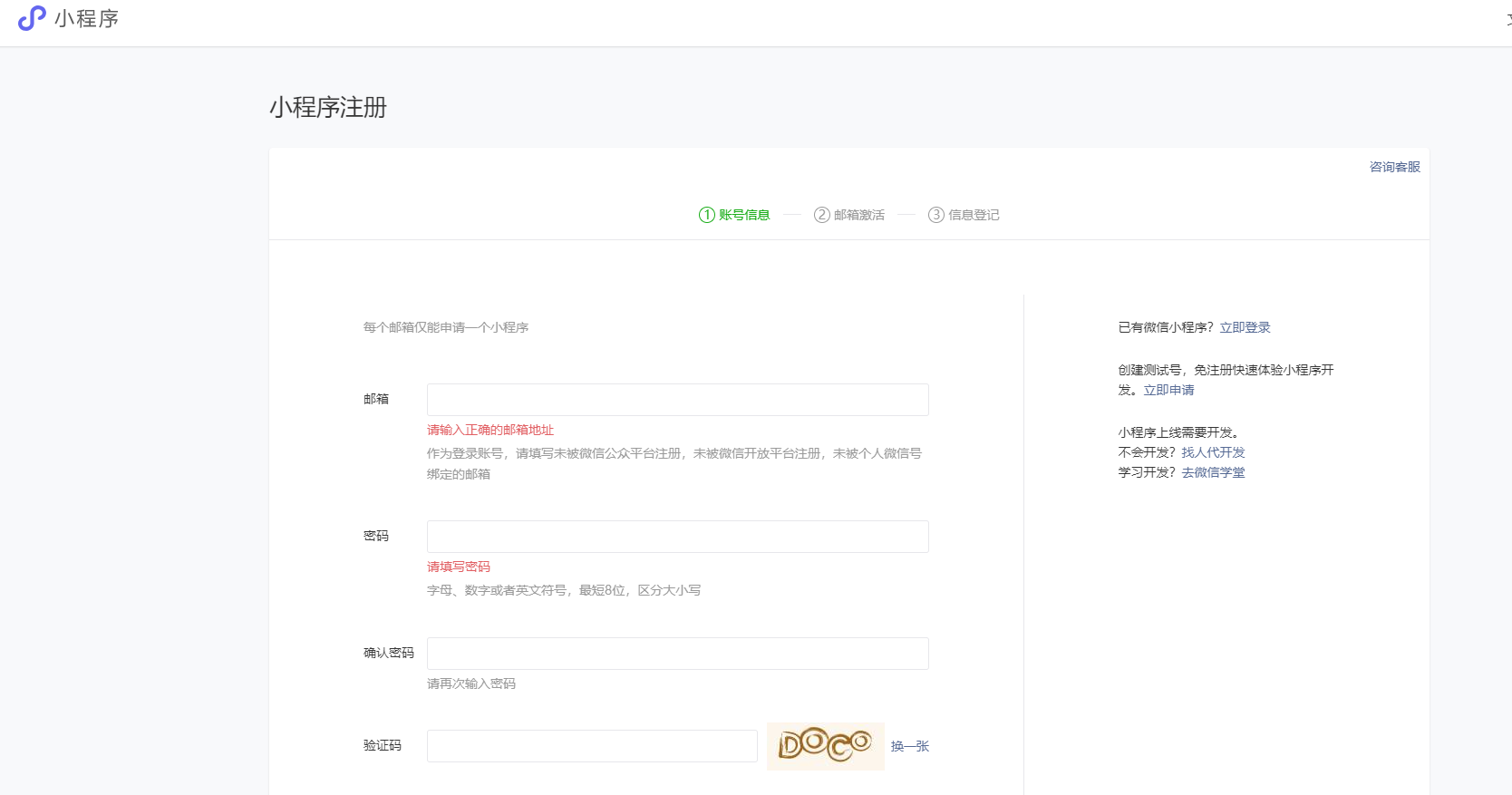Click the captcha image DOCO
The image size is (1512, 795).
coord(826,746)
